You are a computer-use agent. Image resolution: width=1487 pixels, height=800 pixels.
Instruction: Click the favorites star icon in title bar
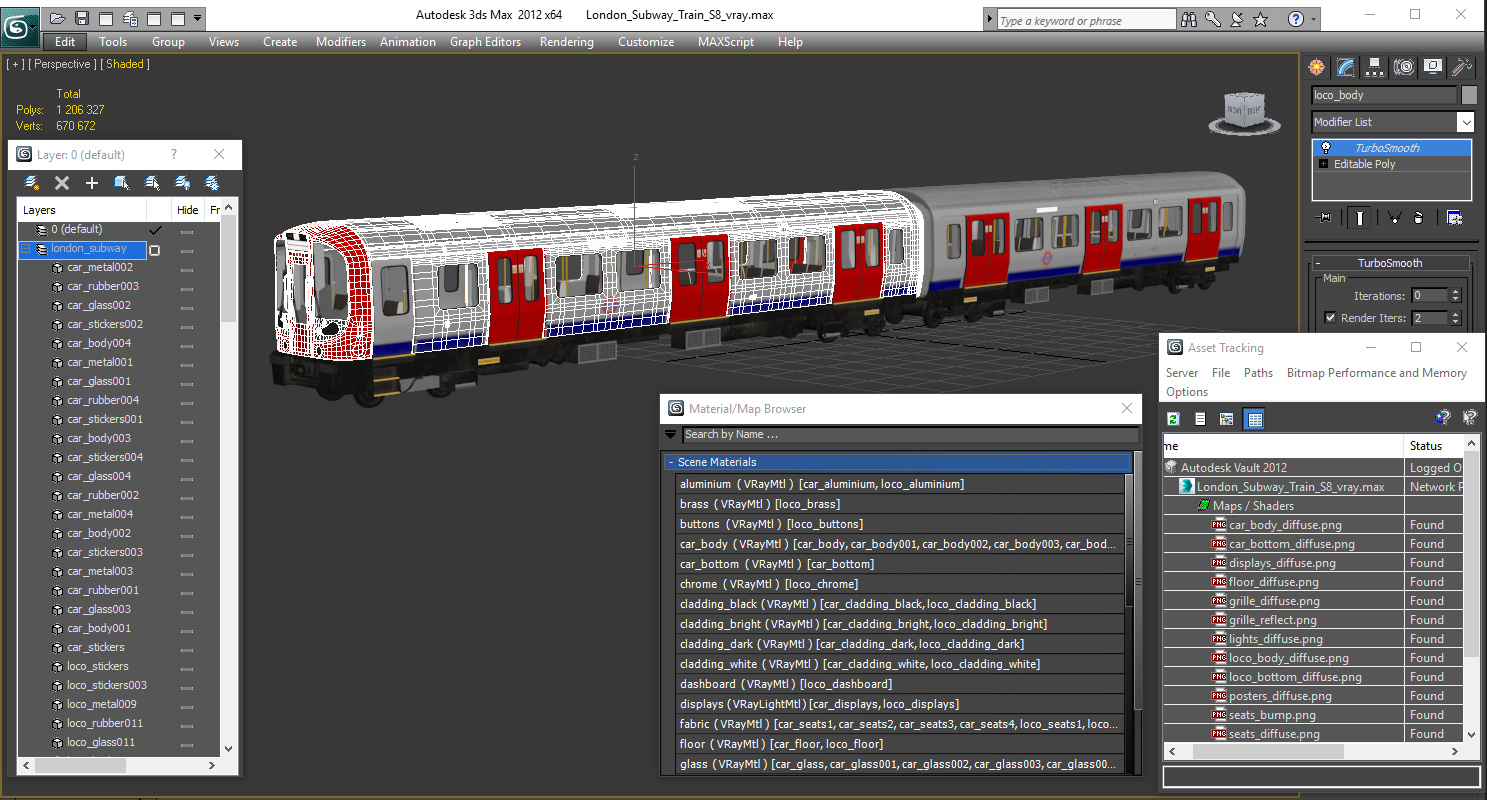(1260, 19)
